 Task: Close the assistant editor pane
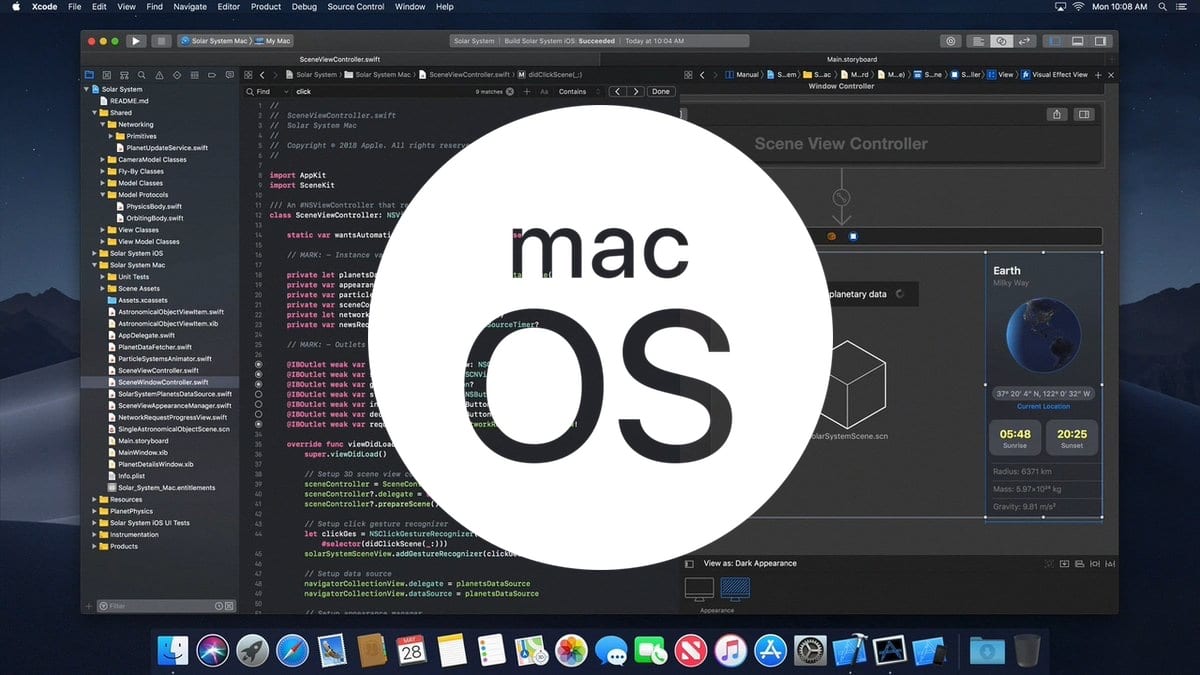coord(1111,75)
